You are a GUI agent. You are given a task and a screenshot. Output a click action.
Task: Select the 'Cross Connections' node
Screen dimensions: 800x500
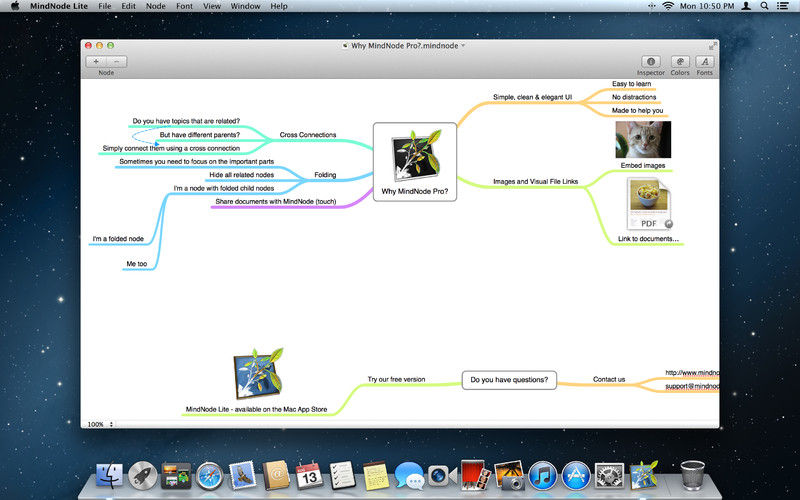pyautogui.click(x=308, y=135)
